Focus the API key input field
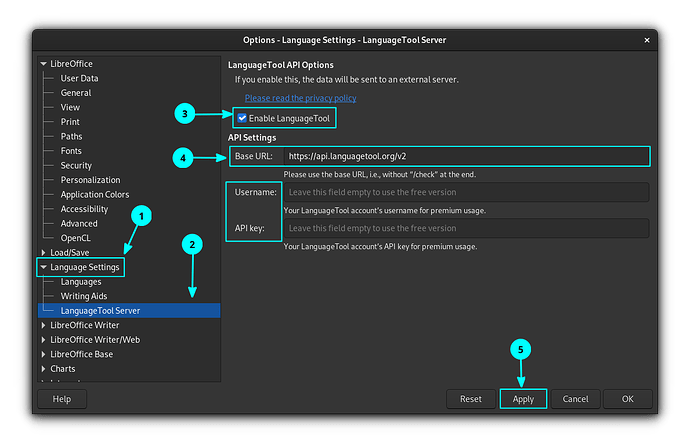 (x=466, y=228)
